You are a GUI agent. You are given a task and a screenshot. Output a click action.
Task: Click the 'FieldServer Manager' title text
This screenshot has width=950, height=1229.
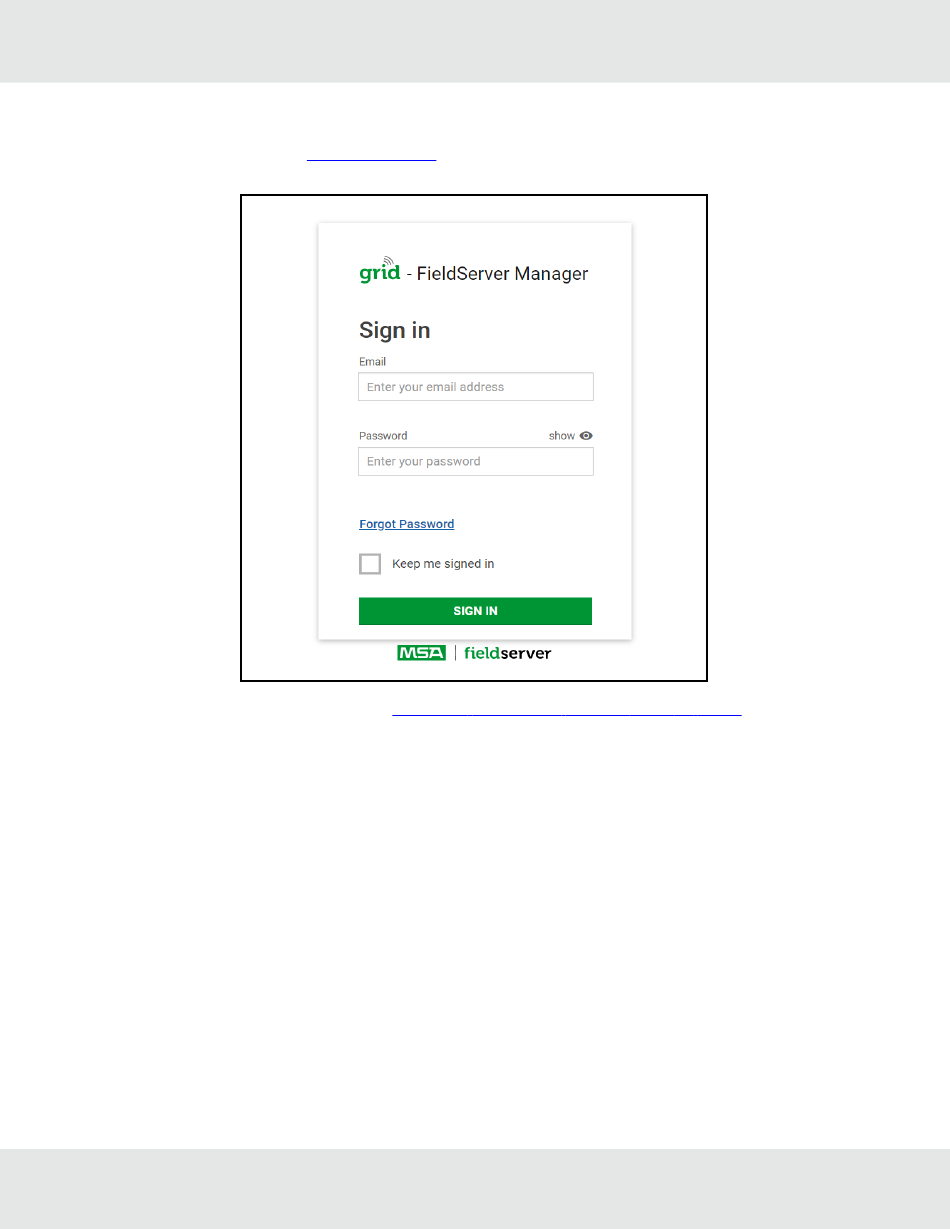(x=502, y=273)
